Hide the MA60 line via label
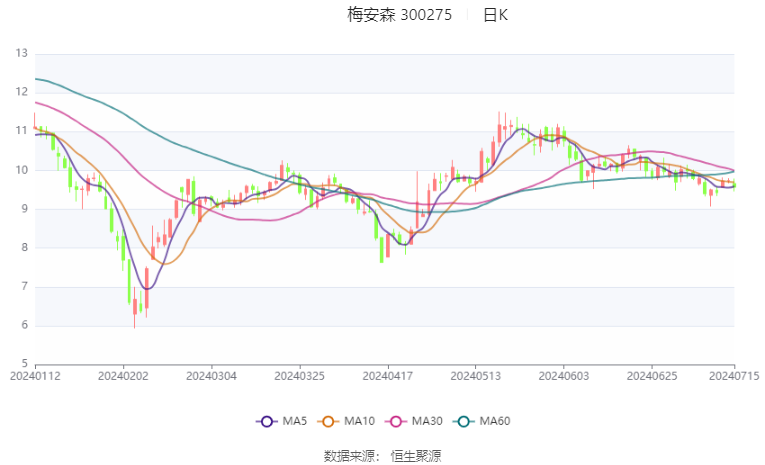 [x=495, y=421]
